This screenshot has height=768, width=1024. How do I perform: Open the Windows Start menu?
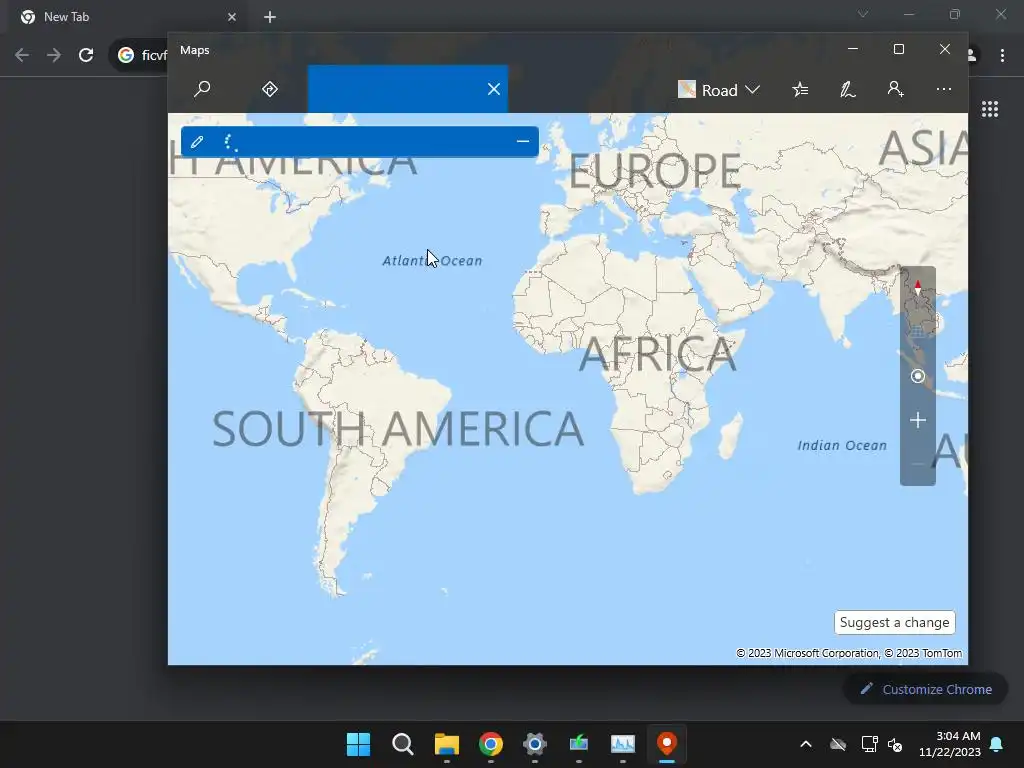tap(358, 744)
